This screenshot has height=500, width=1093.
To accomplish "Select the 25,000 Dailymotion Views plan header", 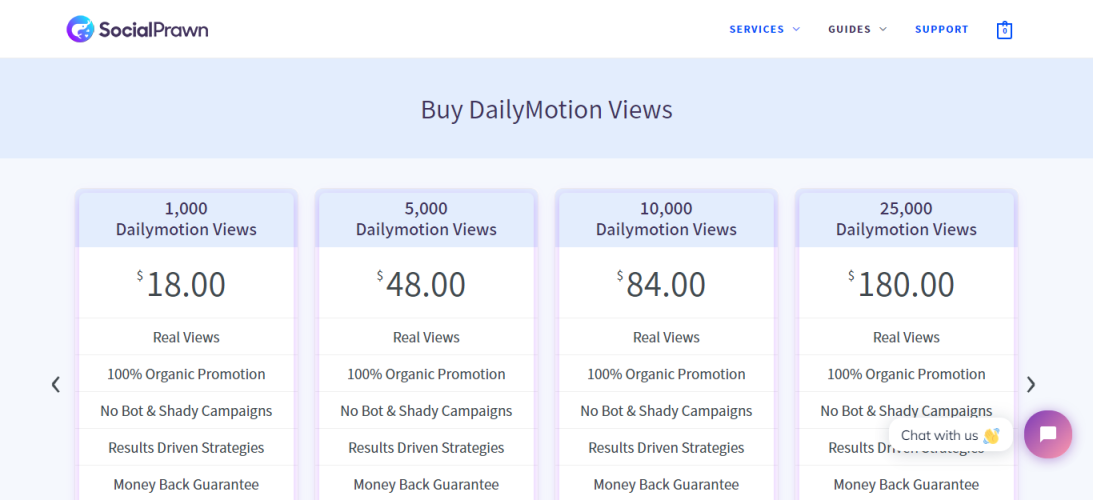I will pos(906,219).
